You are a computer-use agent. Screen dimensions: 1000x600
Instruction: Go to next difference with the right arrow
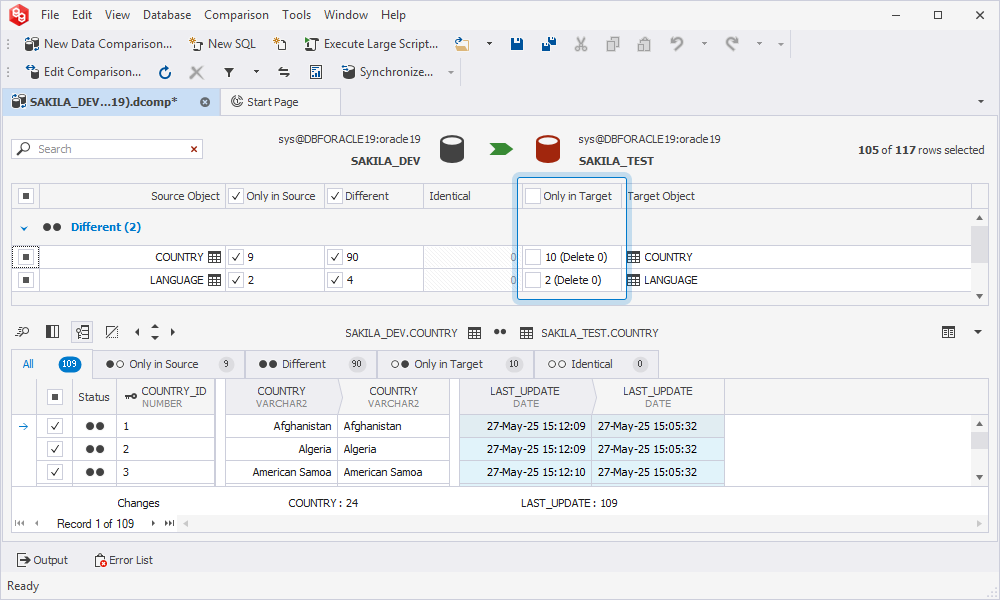(x=173, y=332)
